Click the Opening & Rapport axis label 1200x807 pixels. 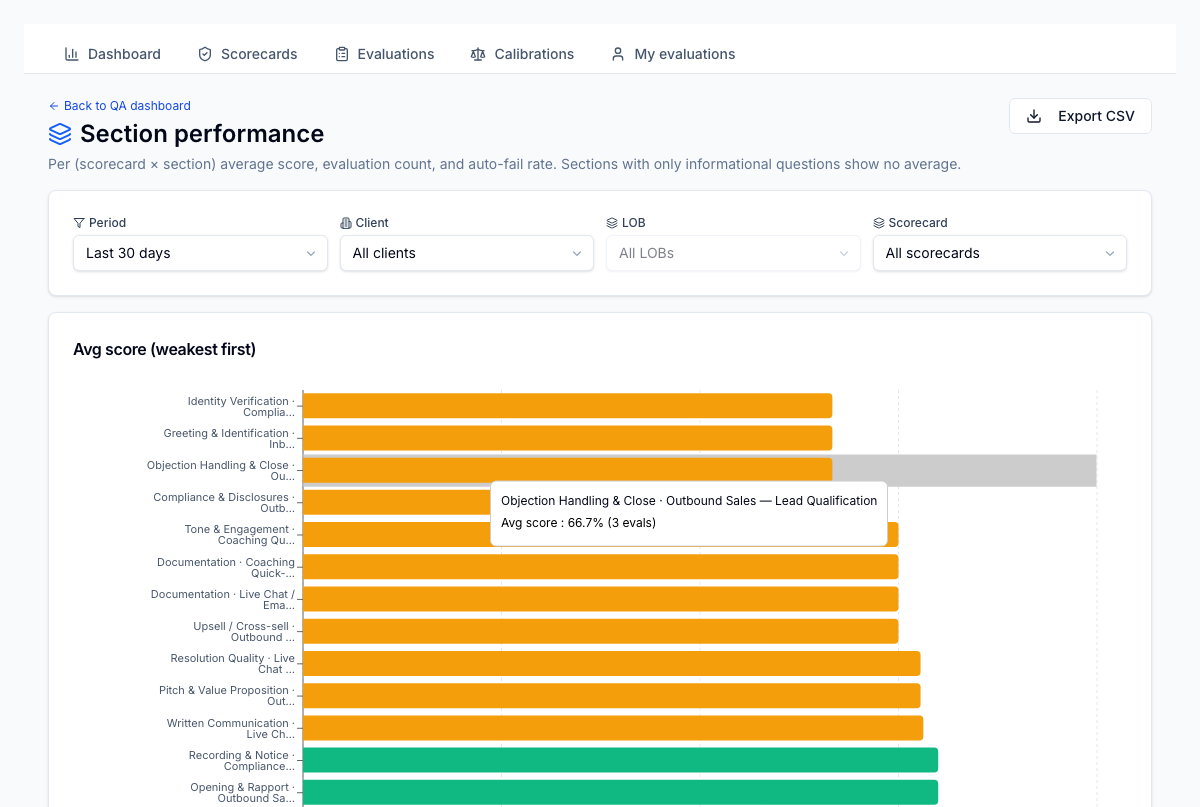pos(243,793)
